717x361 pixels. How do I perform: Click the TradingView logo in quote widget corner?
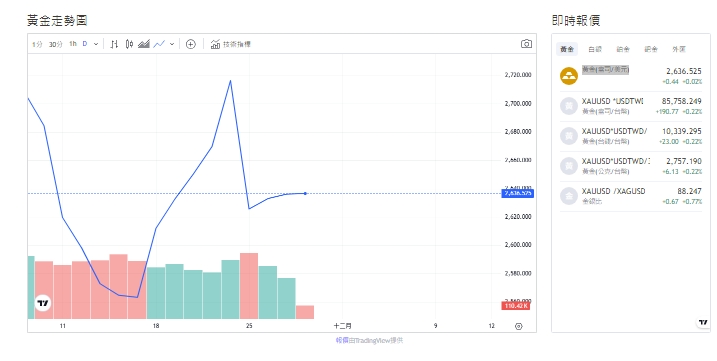[703, 323]
